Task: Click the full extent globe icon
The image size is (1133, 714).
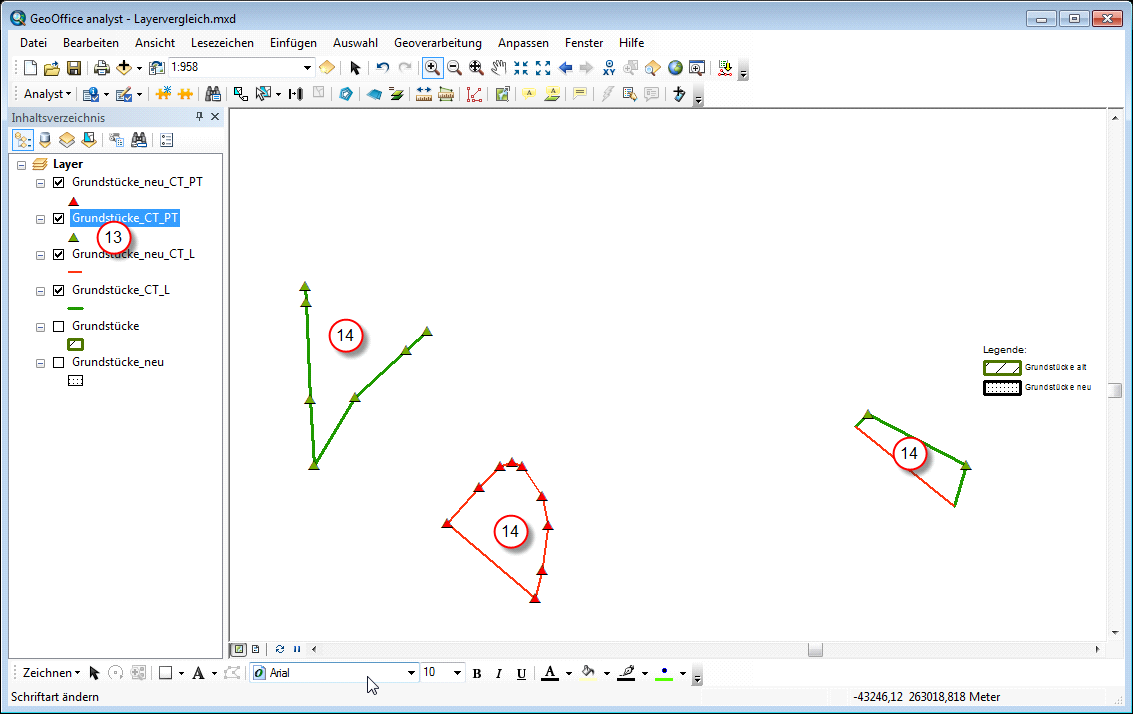Action: (x=675, y=68)
